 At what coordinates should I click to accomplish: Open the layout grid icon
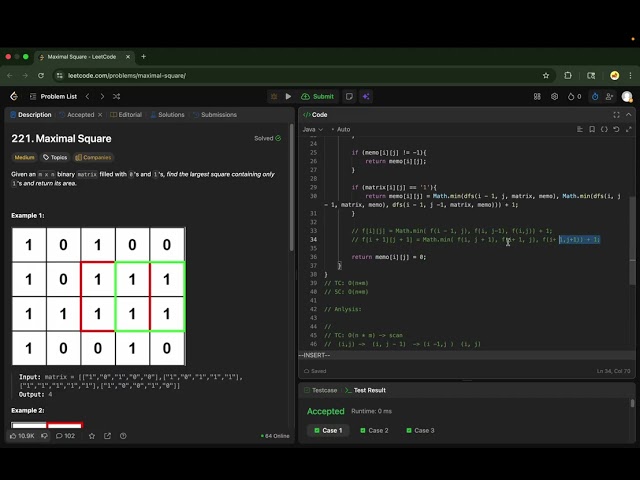(535, 96)
